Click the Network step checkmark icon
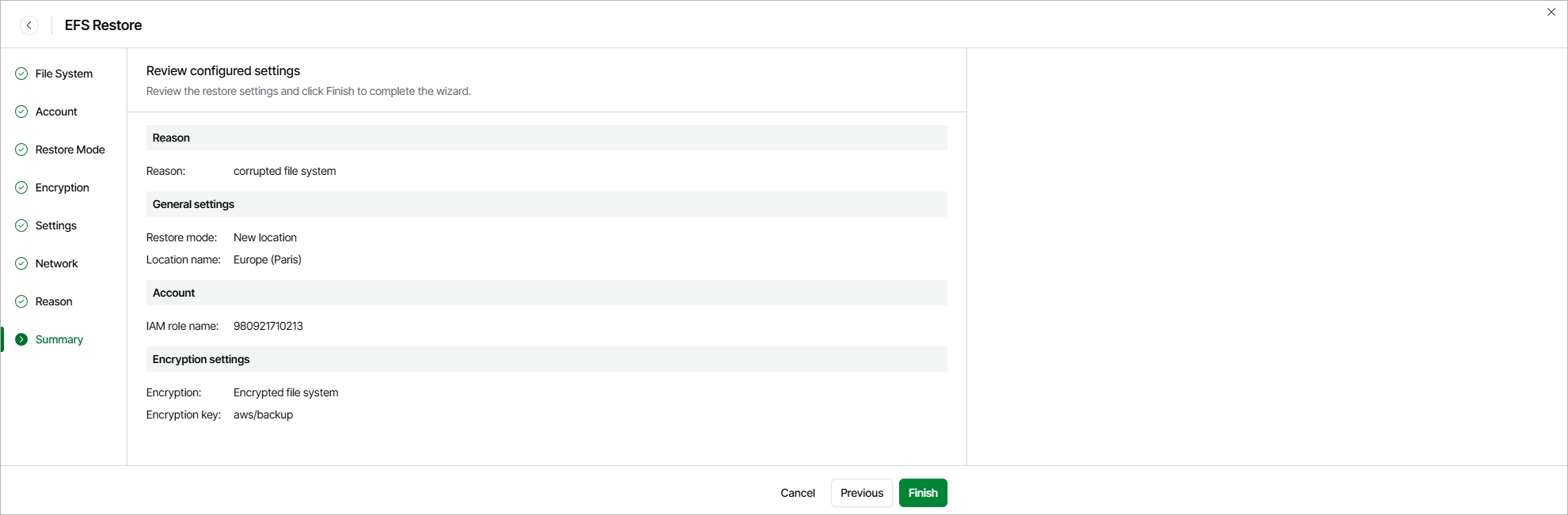 click(21, 263)
